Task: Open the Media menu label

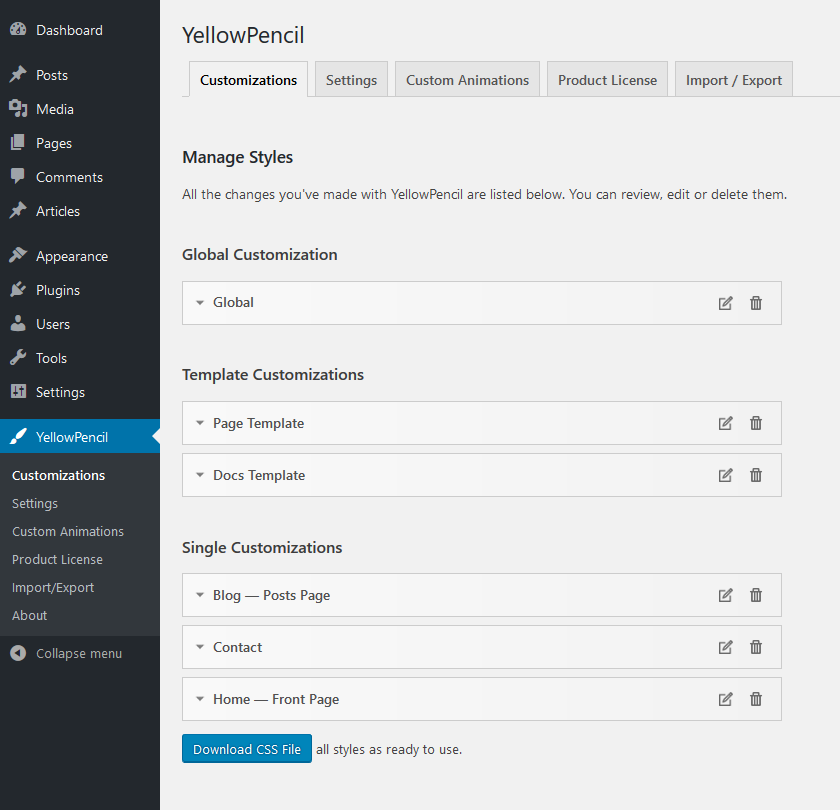Action: (x=55, y=109)
